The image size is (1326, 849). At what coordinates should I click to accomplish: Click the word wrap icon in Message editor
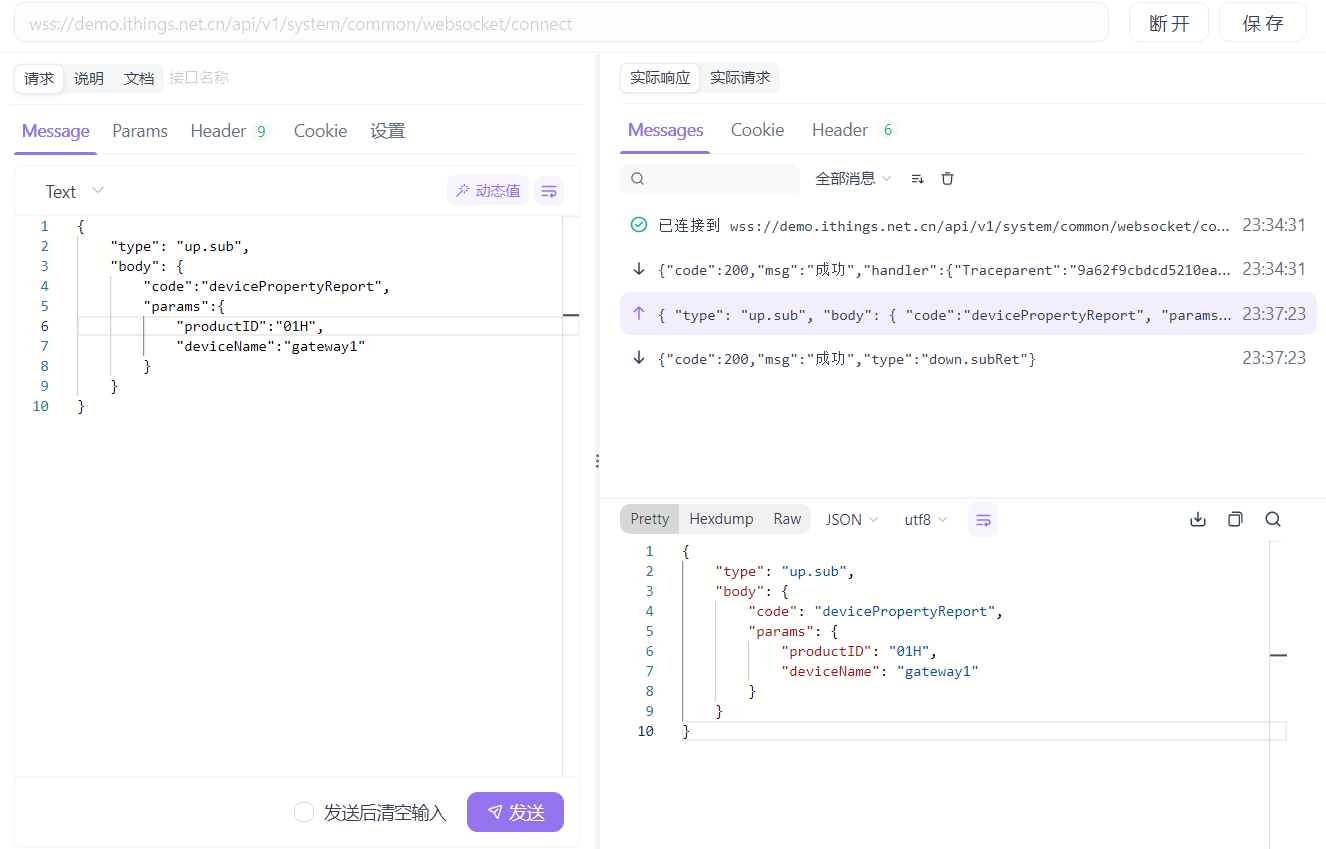pyautogui.click(x=549, y=191)
